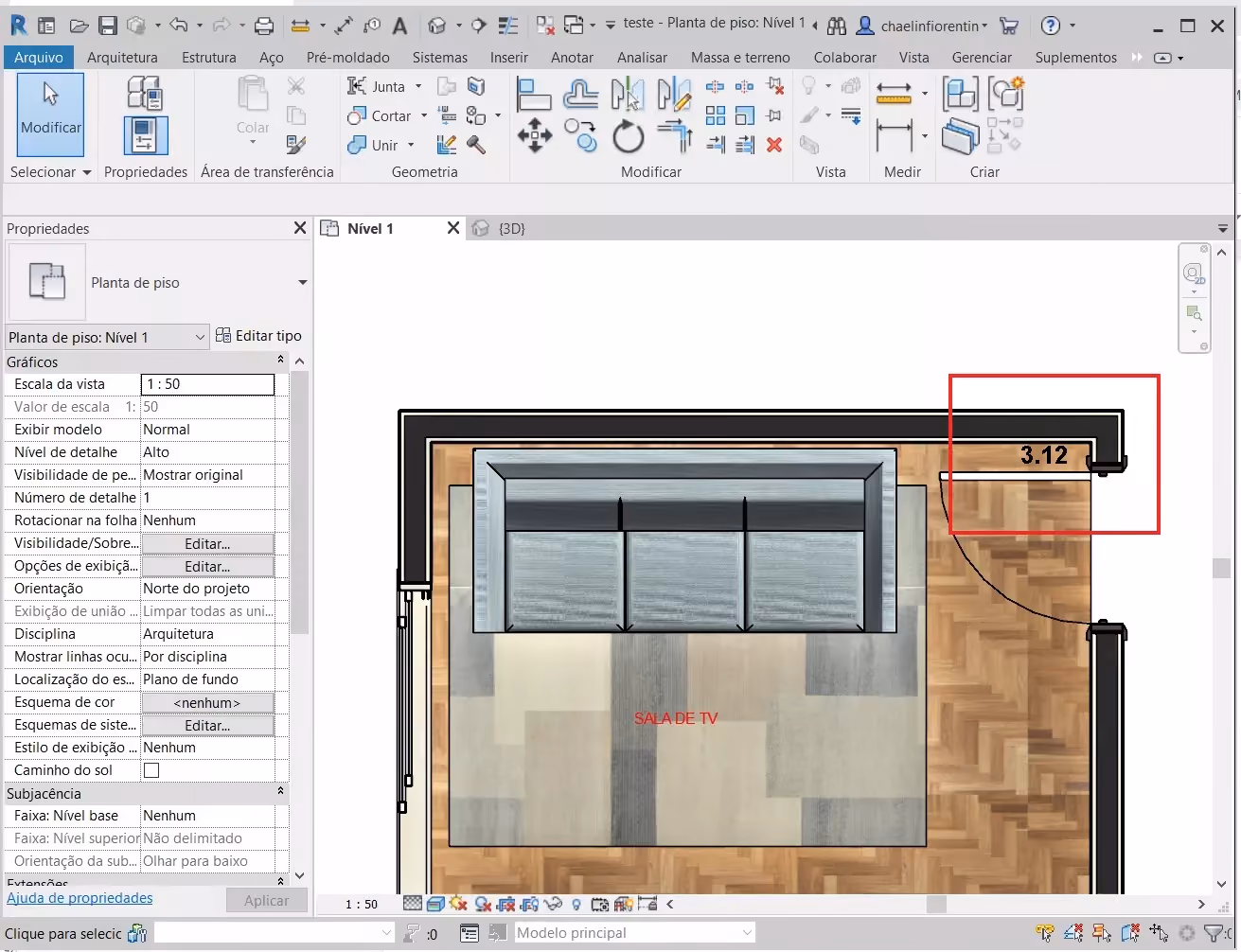
Task: Select Mirror - Draw Axis tool
Action: coord(674,95)
